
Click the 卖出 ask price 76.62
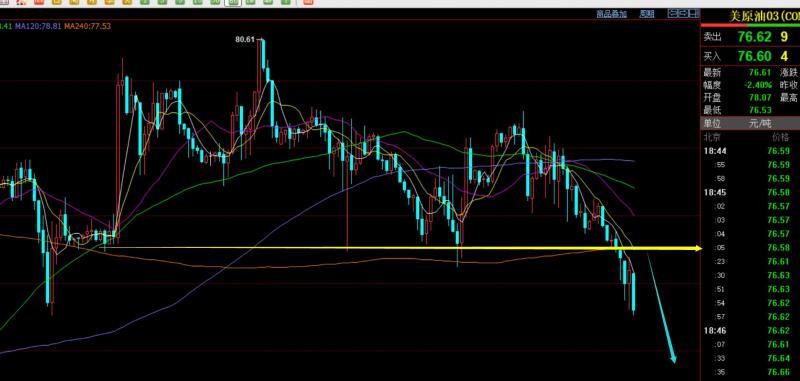(754, 37)
